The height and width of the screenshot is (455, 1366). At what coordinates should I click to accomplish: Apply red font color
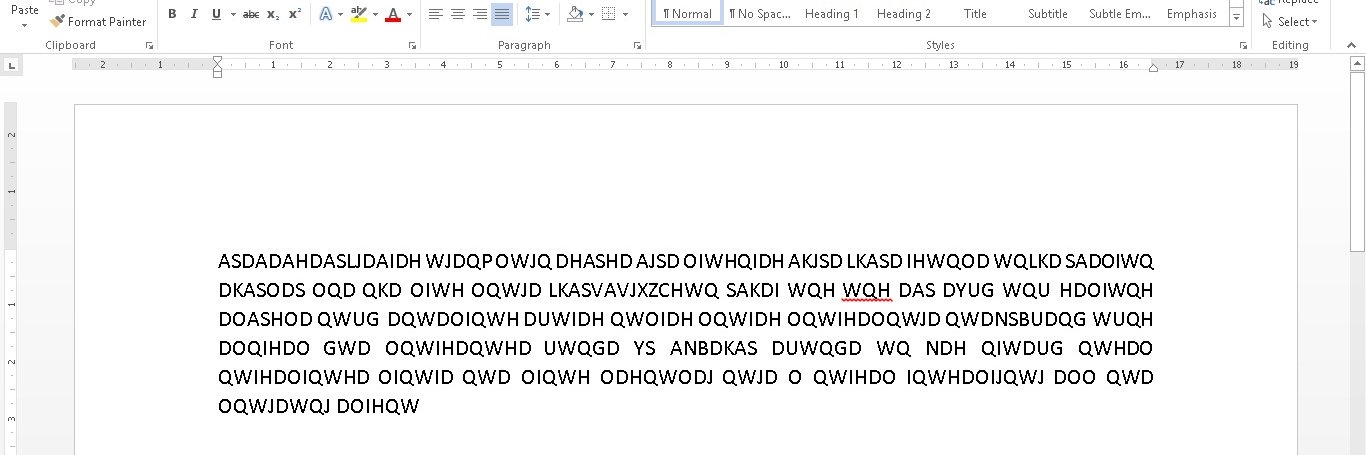coord(393,14)
